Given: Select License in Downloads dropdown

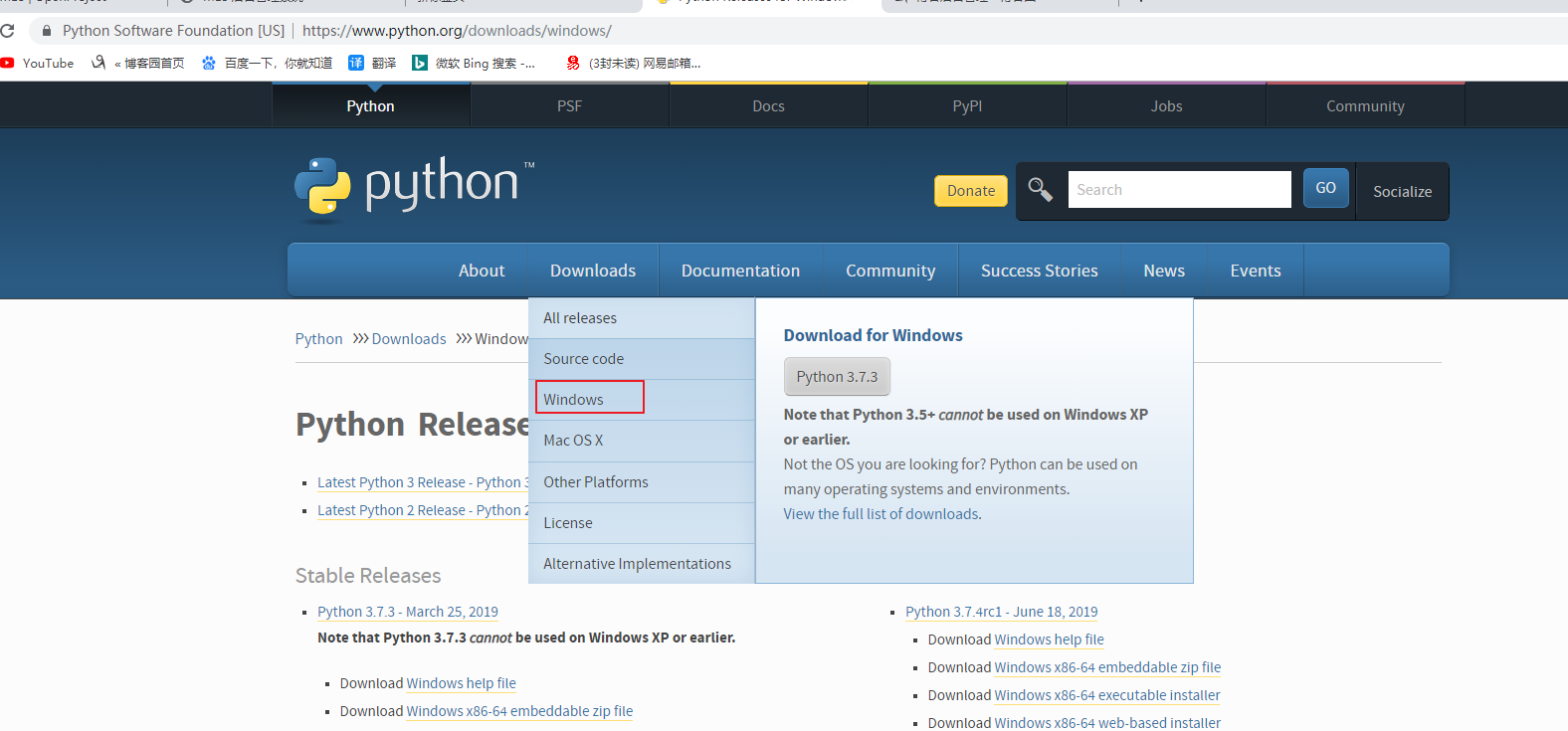Looking at the screenshot, I should tap(642, 523).
